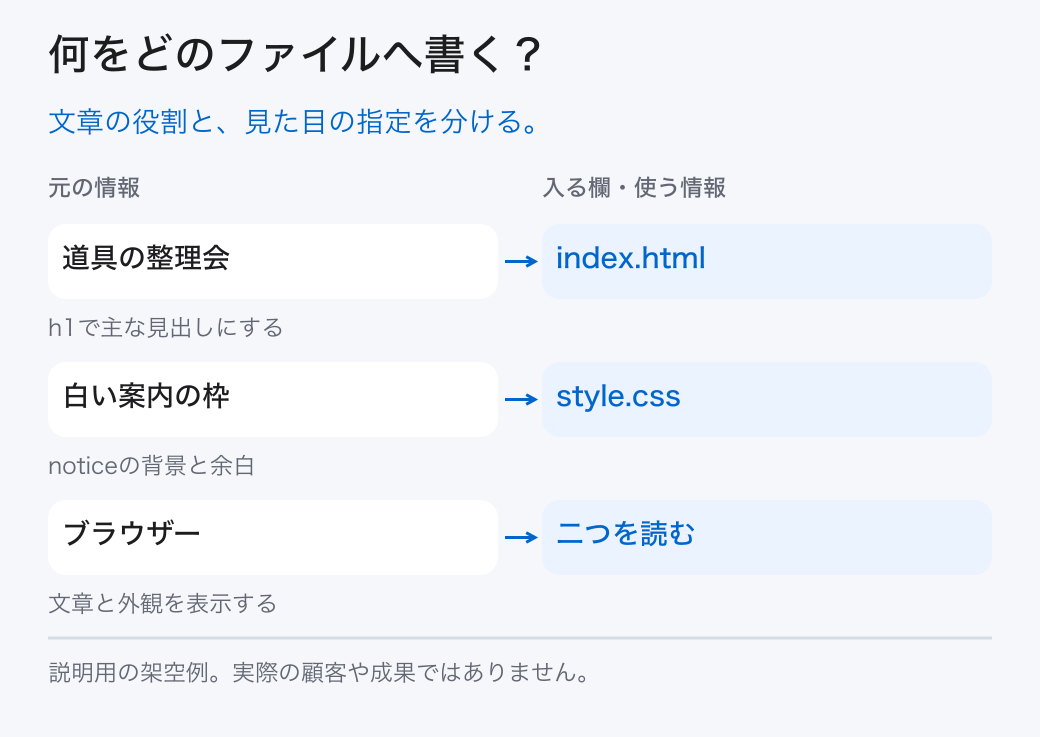Click the column header 元の情報
The height and width of the screenshot is (737, 1040).
coord(94,188)
